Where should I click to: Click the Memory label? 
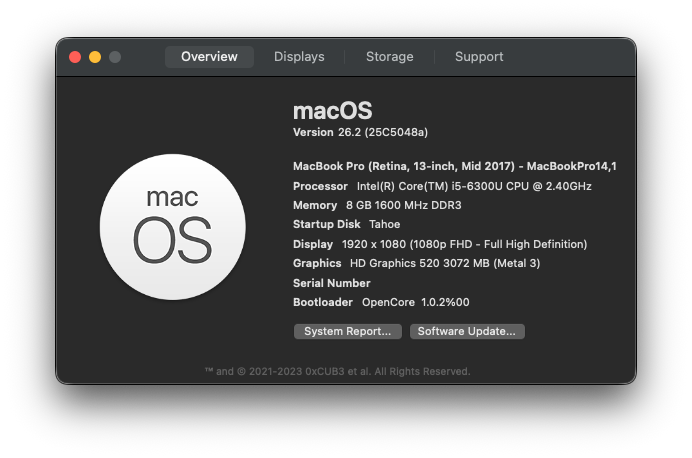pos(315,205)
